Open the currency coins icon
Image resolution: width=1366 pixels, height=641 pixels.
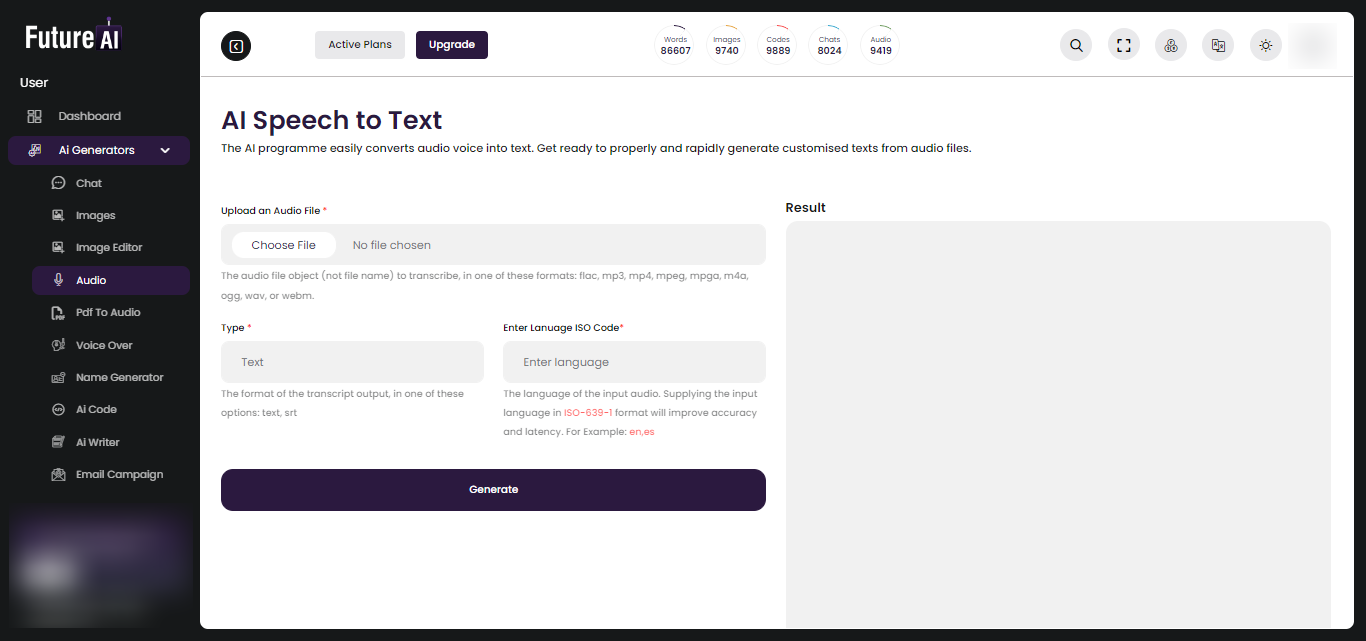coord(1171,45)
